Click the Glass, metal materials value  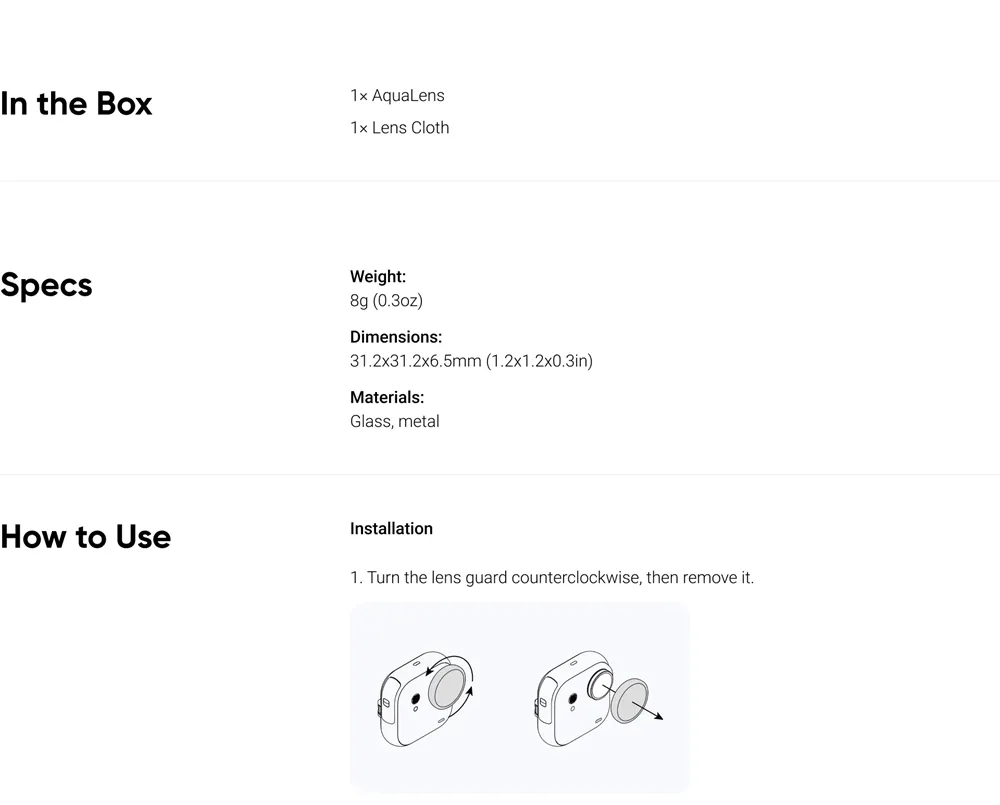tap(395, 421)
